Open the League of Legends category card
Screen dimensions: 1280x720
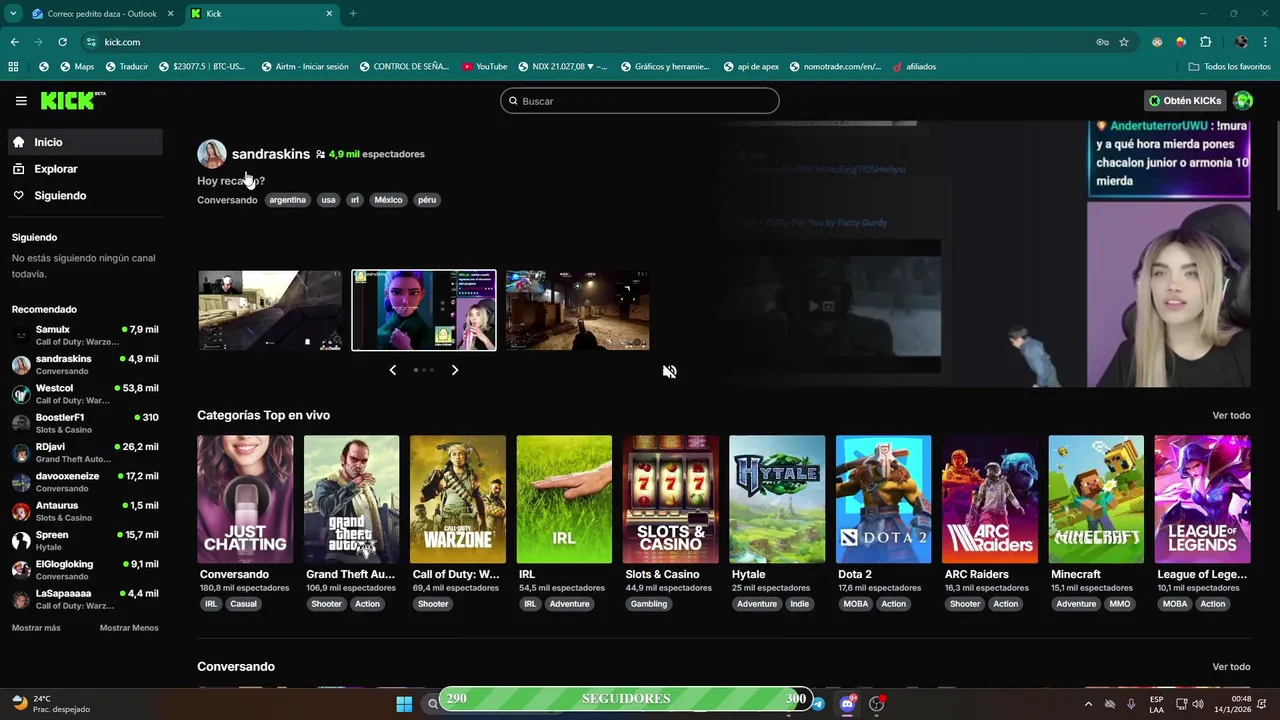pyautogui.click(x=1202, y=499)
